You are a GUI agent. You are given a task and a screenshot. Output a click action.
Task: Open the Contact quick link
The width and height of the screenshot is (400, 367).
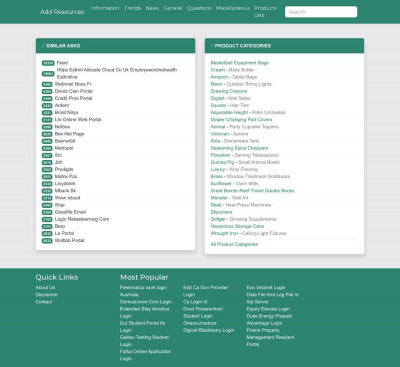[44, 302]
